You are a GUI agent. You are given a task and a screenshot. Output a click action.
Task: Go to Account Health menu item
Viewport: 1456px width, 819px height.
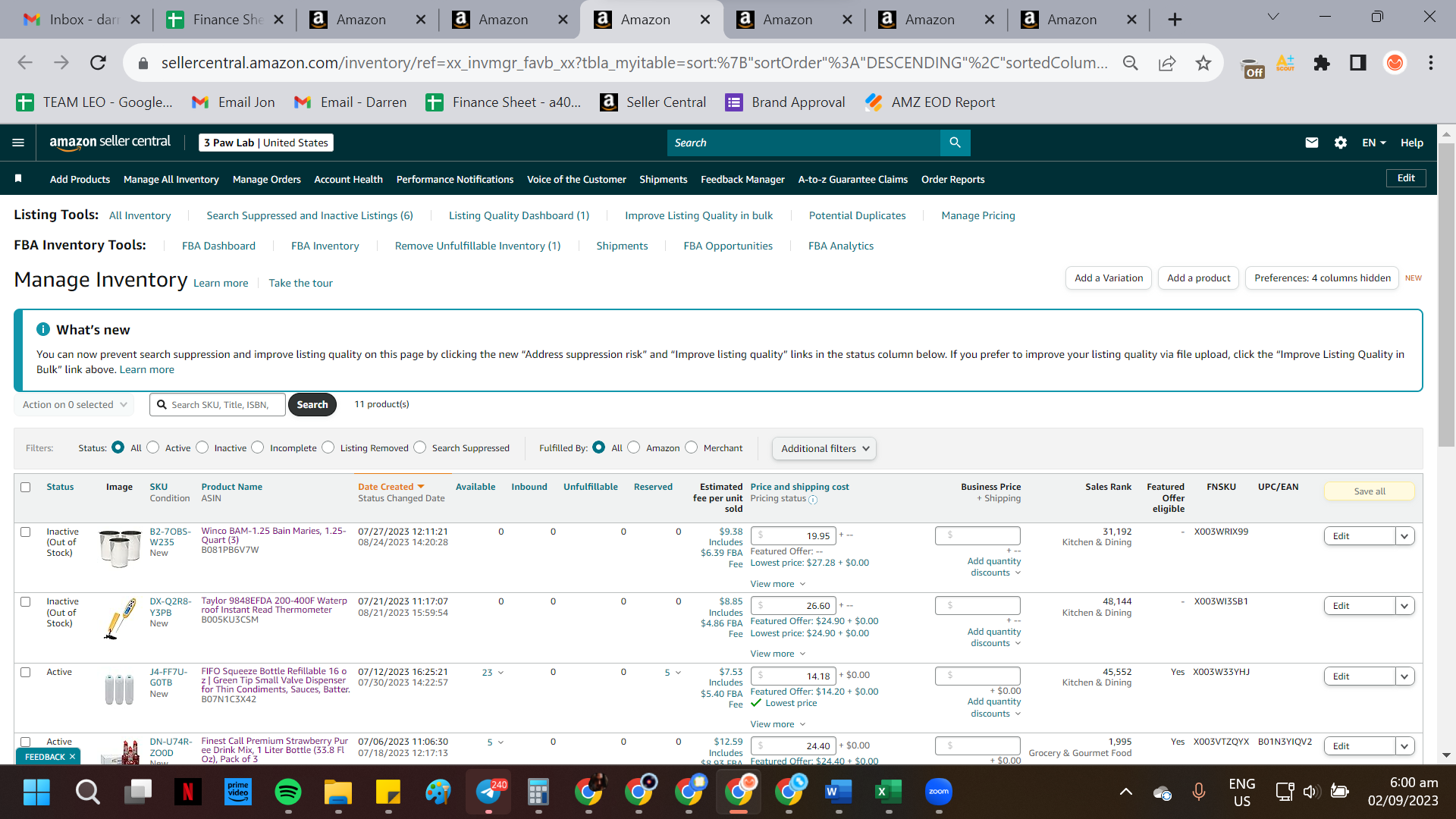(349, 179)
